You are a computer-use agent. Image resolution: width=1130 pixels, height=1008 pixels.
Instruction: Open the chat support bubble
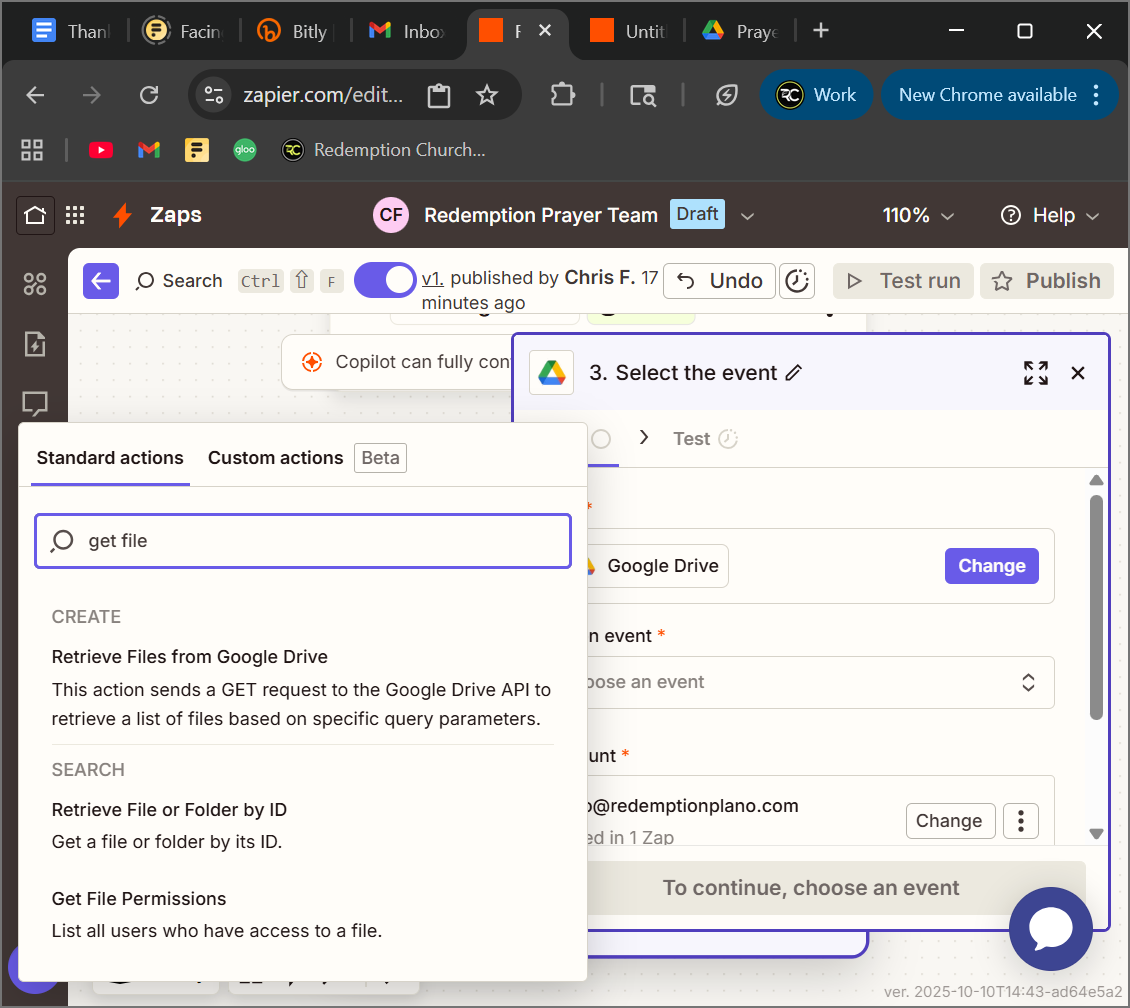1050,929
